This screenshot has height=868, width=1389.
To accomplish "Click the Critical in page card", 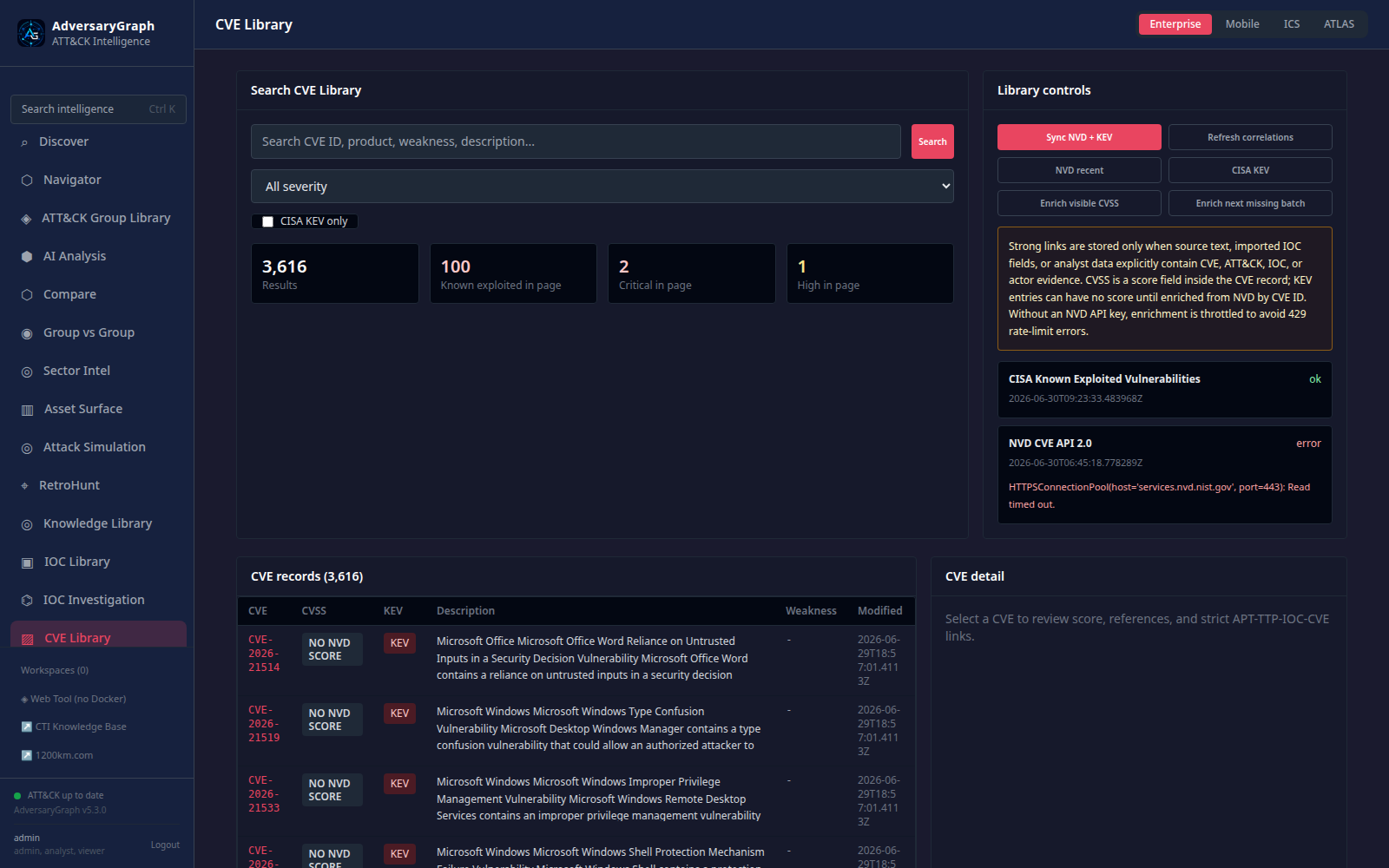I will pyautogui.click(x=692, y=273).
